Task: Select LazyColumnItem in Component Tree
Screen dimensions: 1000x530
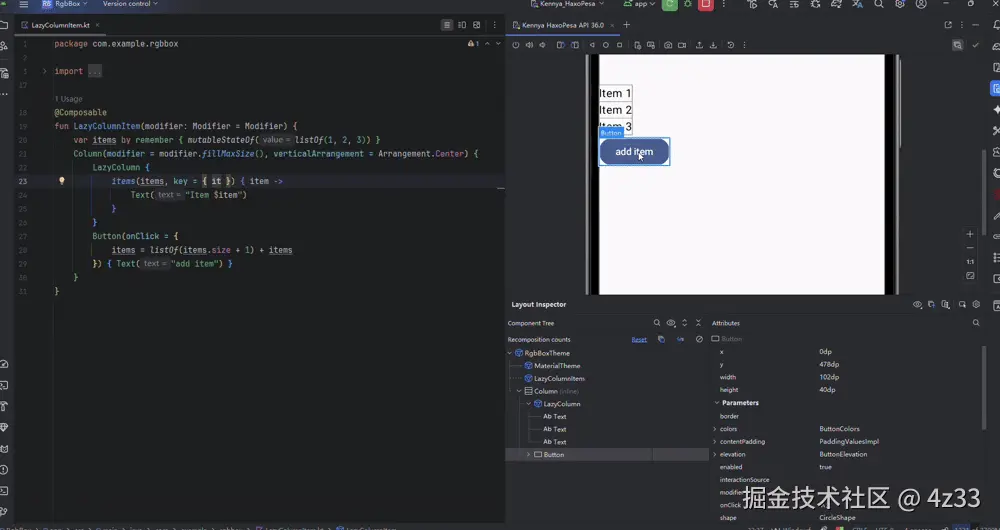Action: click(559, 379)
